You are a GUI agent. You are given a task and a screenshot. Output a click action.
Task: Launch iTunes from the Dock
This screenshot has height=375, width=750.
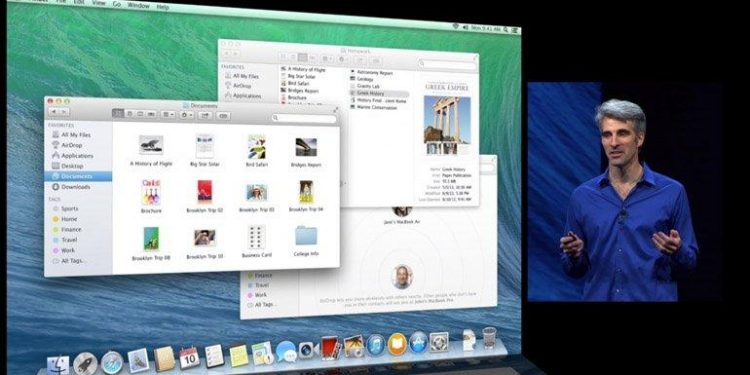pos(376,345)
